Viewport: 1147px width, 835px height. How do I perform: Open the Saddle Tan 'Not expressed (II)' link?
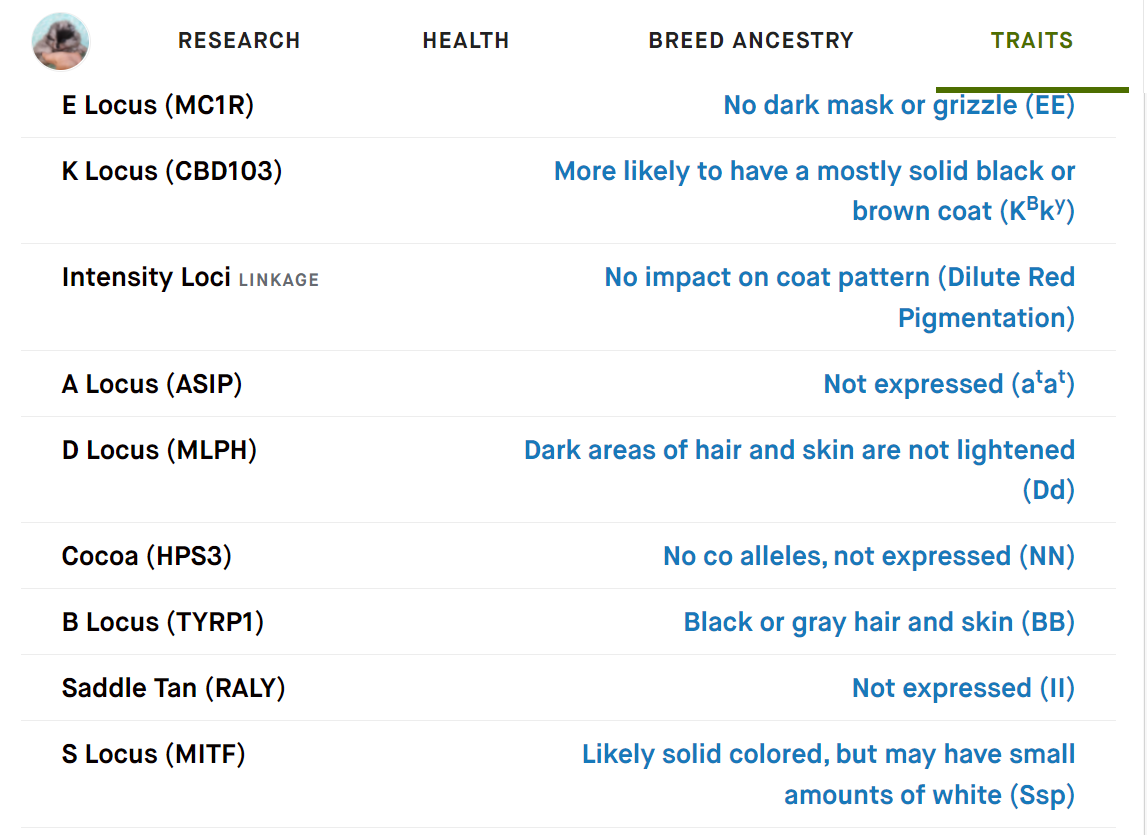coord(963,688)
